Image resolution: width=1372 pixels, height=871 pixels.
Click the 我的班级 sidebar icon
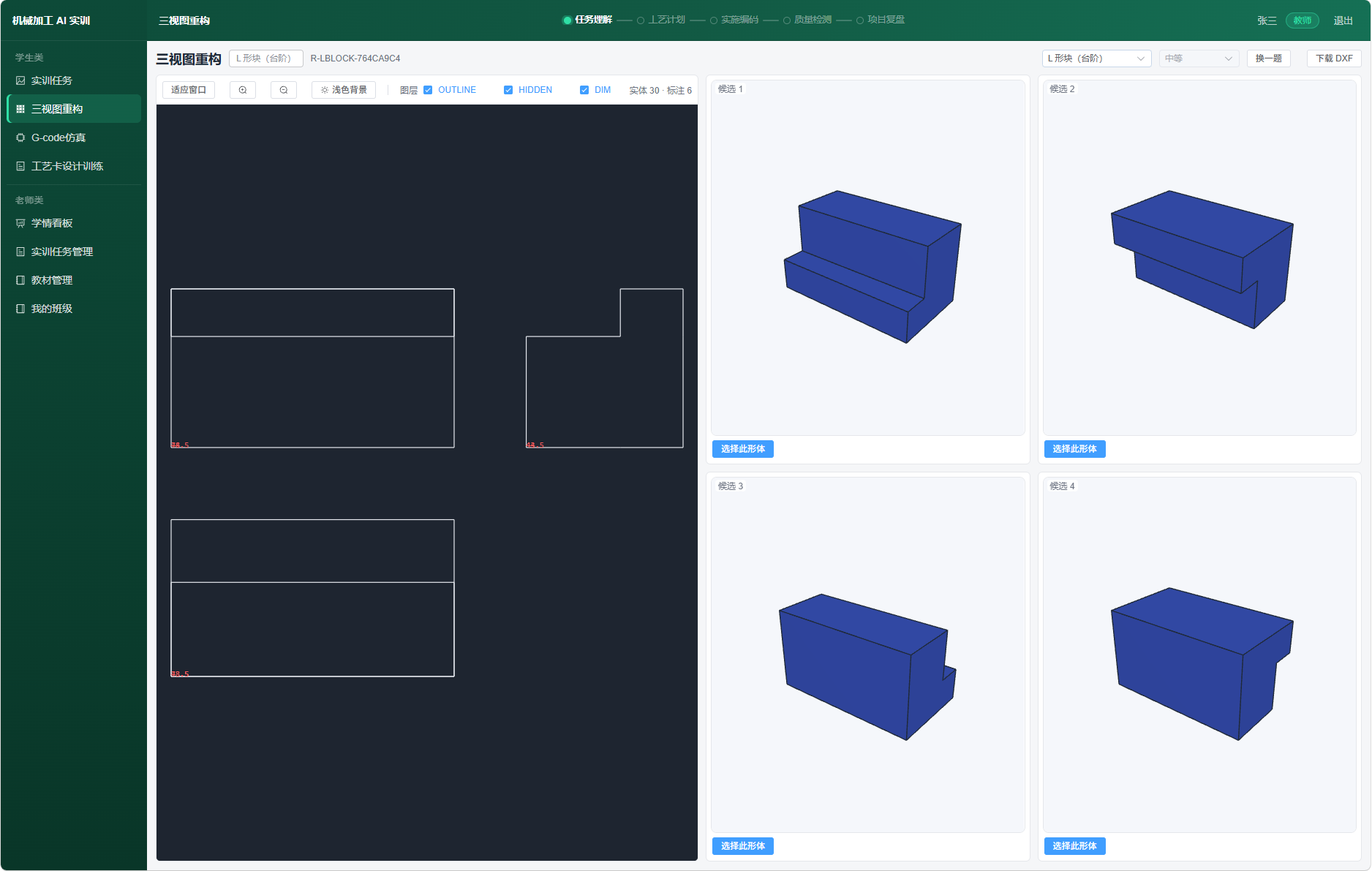pyautogui.click(x=20, y=309)
